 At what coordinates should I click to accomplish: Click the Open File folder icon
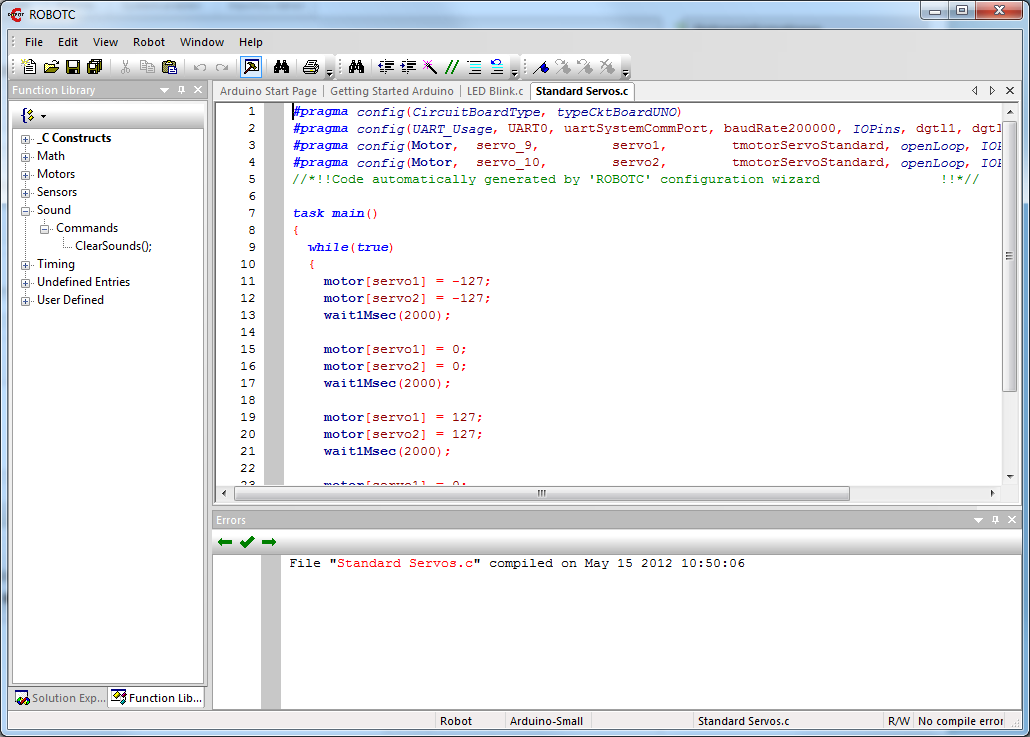pyautogui.click(x=51, y=67)
